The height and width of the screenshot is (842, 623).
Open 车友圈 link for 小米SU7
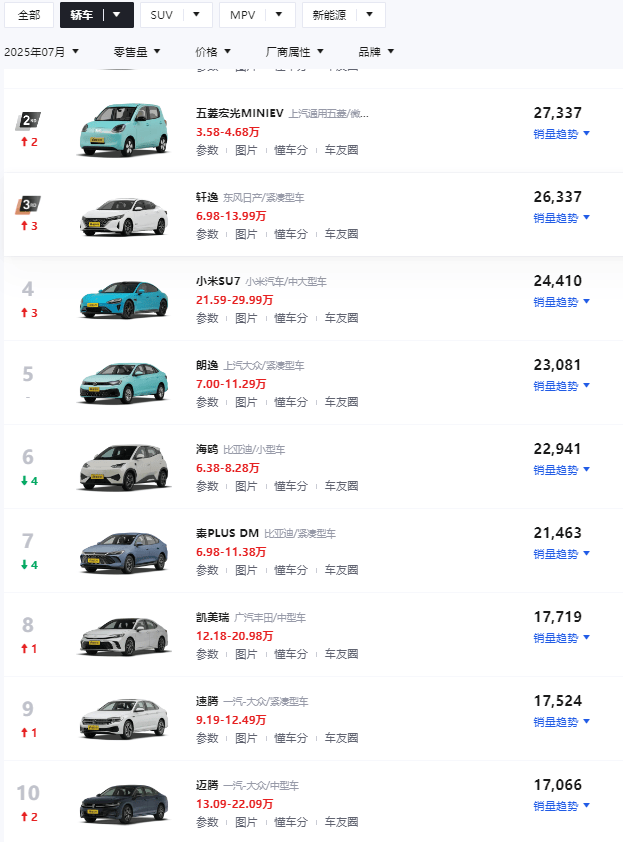point(341,318)
